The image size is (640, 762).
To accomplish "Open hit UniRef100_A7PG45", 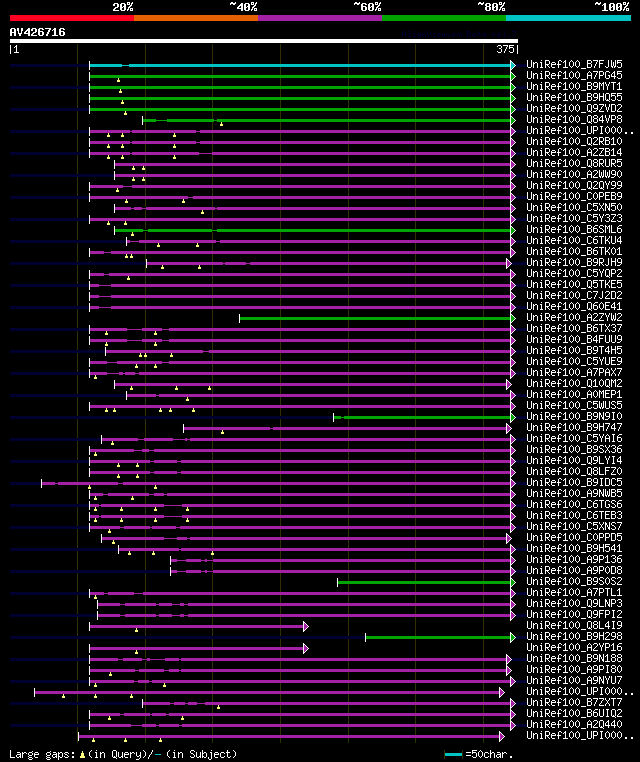I will click(574, 75).
